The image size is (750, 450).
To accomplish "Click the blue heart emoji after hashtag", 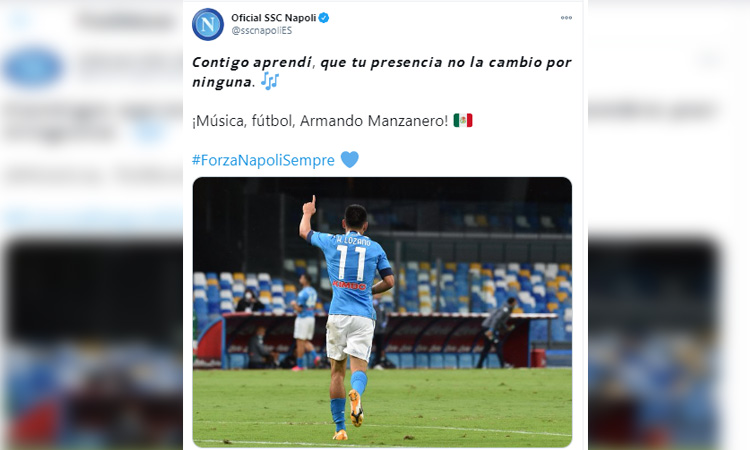I will coord(350,159).
